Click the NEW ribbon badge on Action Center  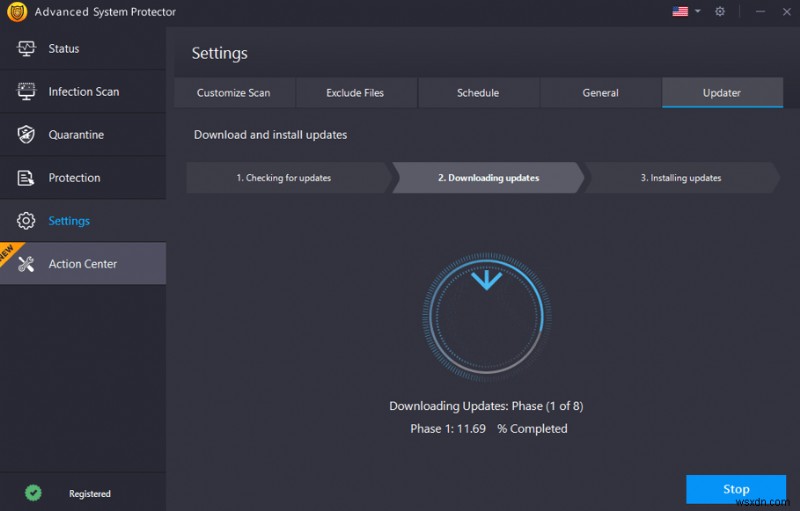point(9,253)
